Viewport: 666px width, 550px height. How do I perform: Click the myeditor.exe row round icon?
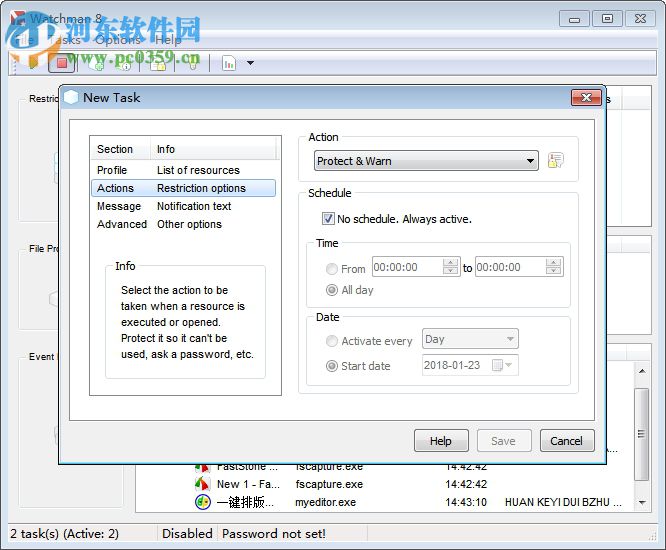point(203,502)
